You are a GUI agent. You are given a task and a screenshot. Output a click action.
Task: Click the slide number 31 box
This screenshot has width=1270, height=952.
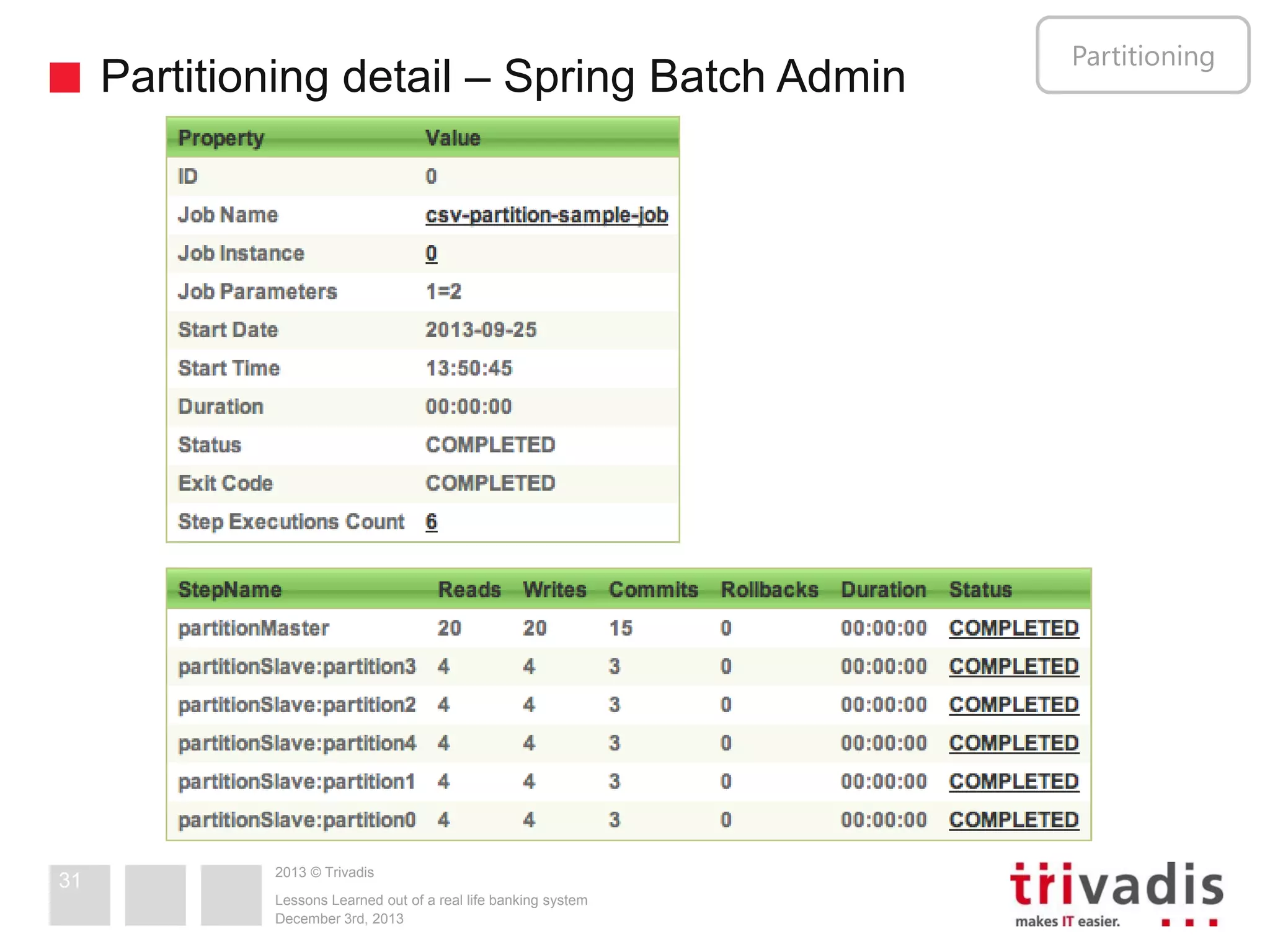pos(80,895)
